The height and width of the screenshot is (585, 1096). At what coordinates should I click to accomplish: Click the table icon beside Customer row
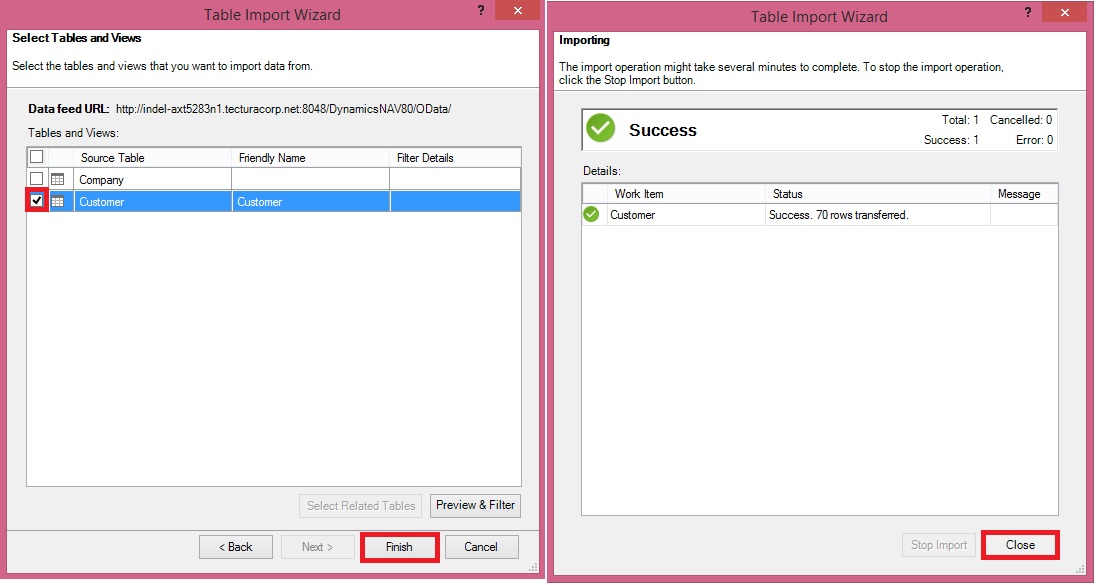58,202
